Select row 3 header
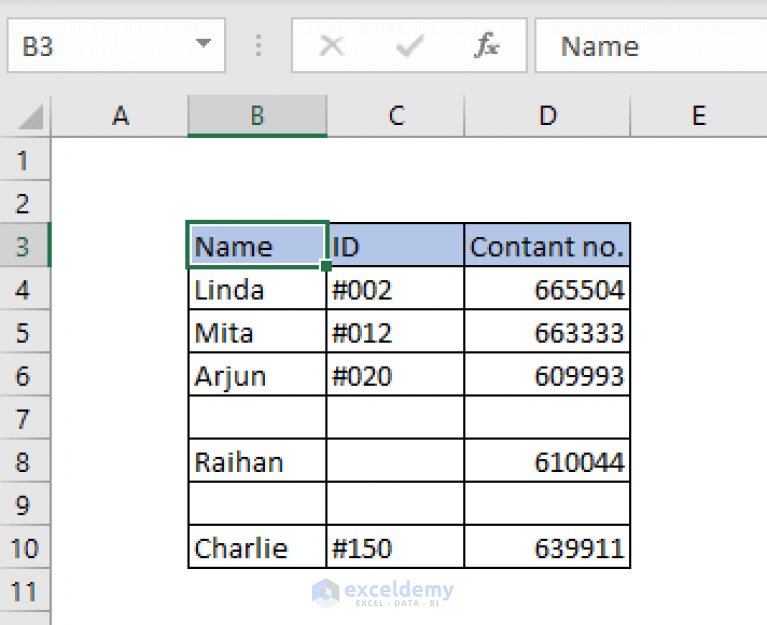Viewport: 767px width, 625px height. pos(24,245)
